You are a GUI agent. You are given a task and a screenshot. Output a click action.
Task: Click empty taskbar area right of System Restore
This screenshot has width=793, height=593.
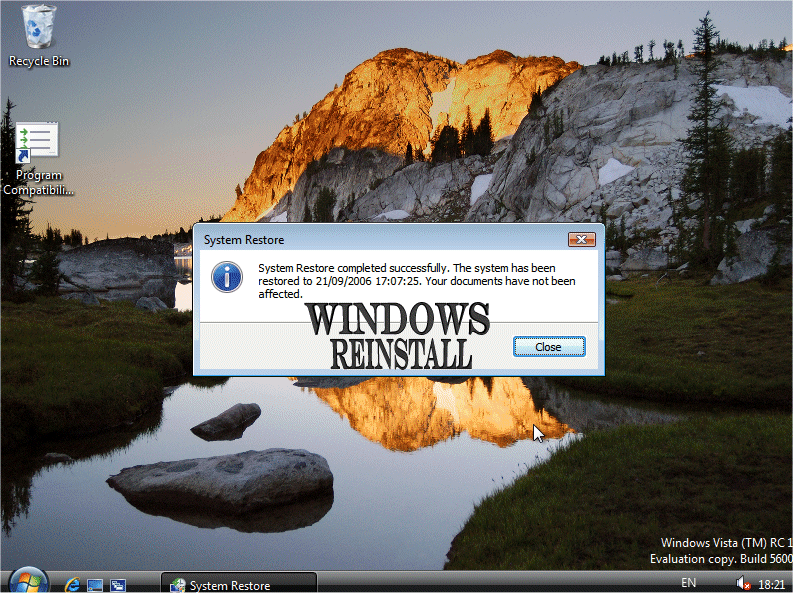point(480,584)
